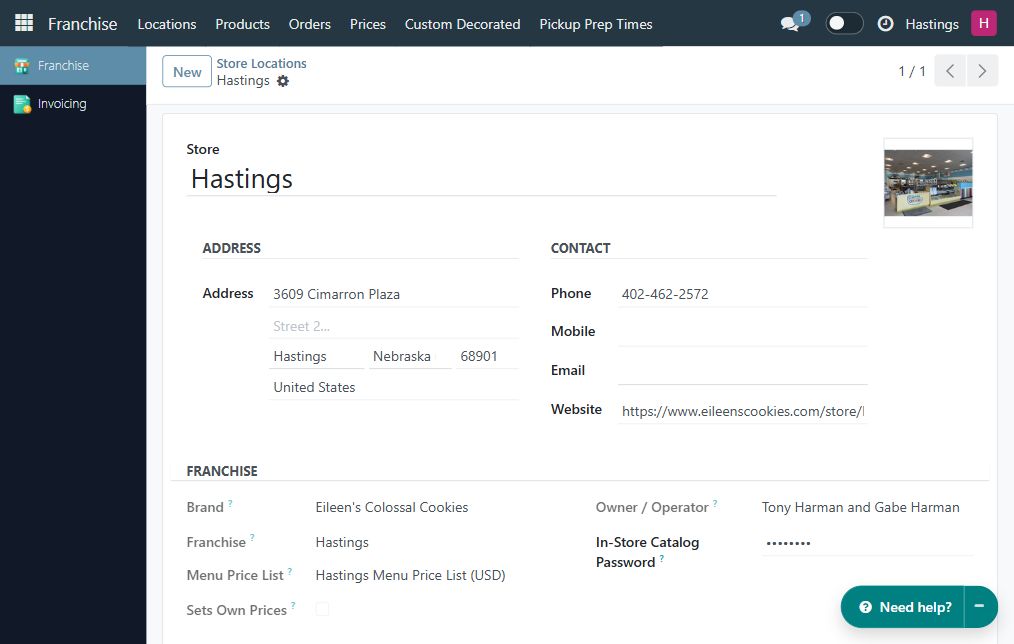This screenshot has width=1014, height=644.
Task: Go back to Store Locations breadcrumb
Action: (261, 63)
